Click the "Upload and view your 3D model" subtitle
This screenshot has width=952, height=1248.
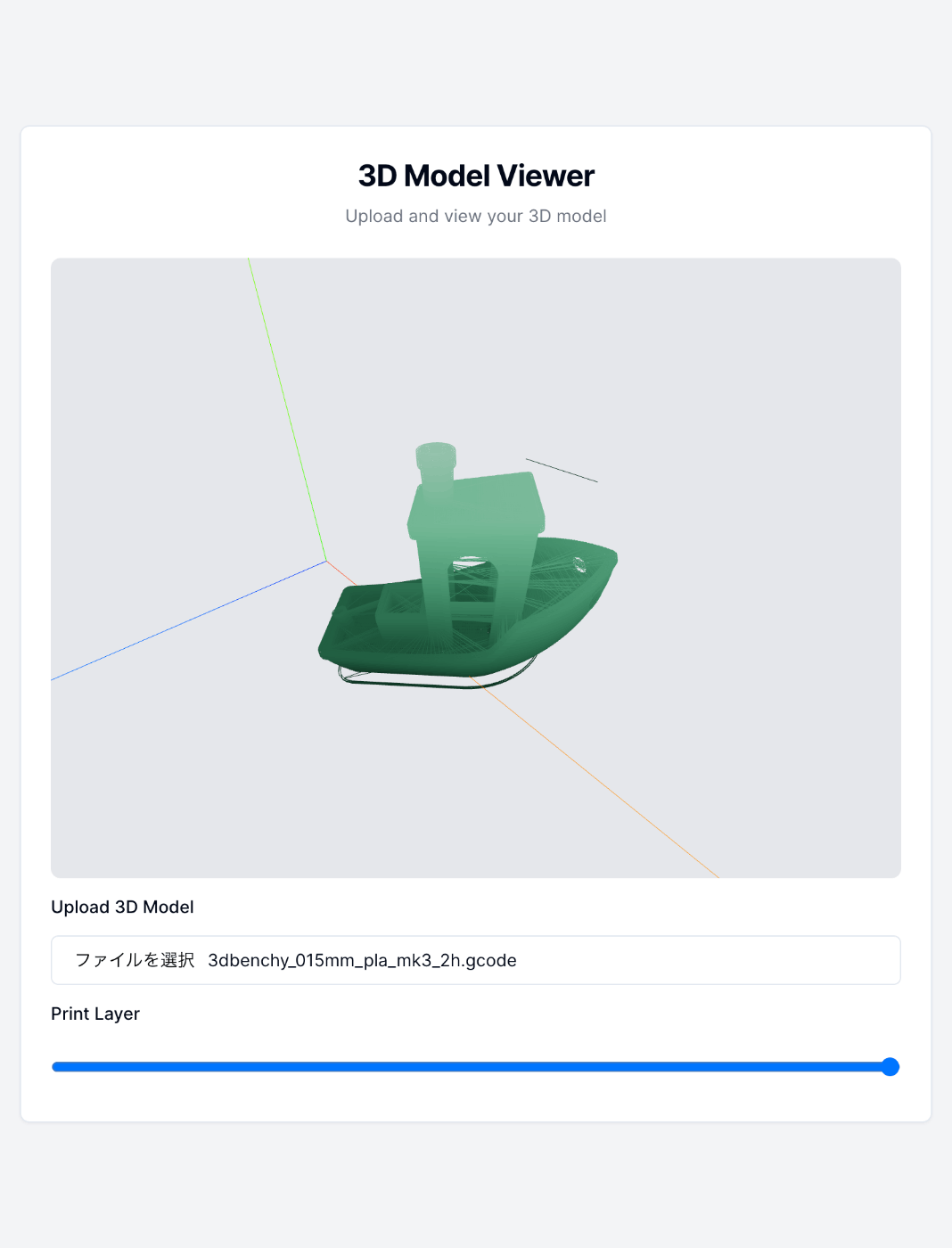[x=476, y=216]
